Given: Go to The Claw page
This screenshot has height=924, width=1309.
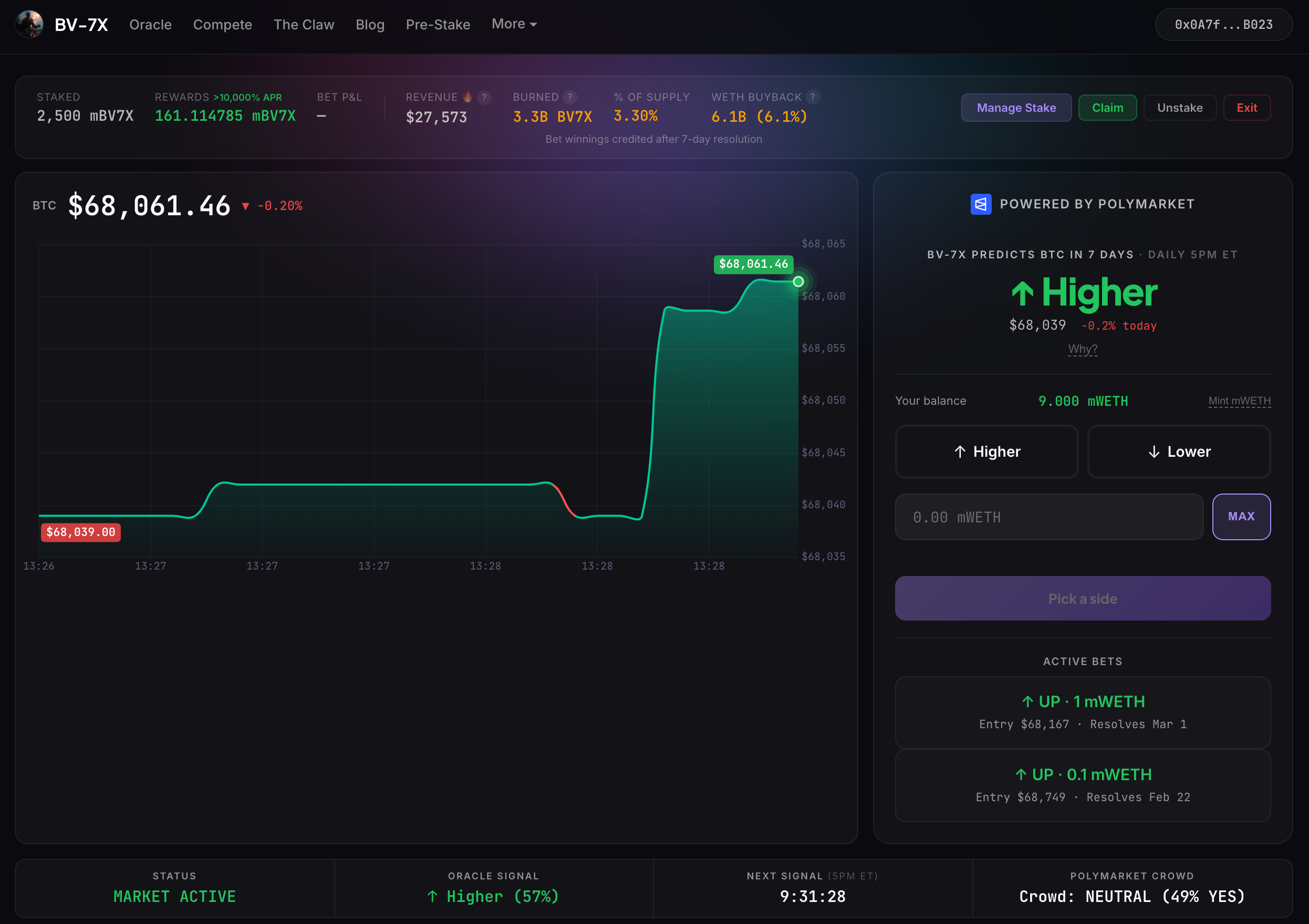Looking at the screenshot, I should pos(303,25).
